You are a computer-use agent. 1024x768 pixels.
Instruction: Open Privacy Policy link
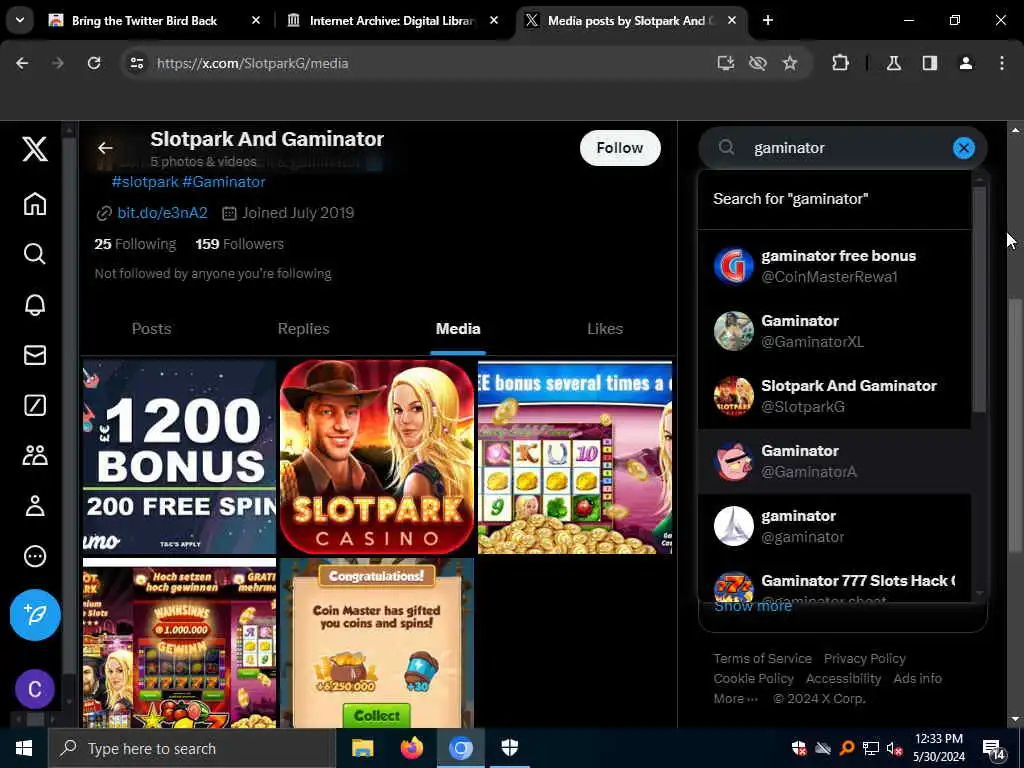tap(865, 658)
